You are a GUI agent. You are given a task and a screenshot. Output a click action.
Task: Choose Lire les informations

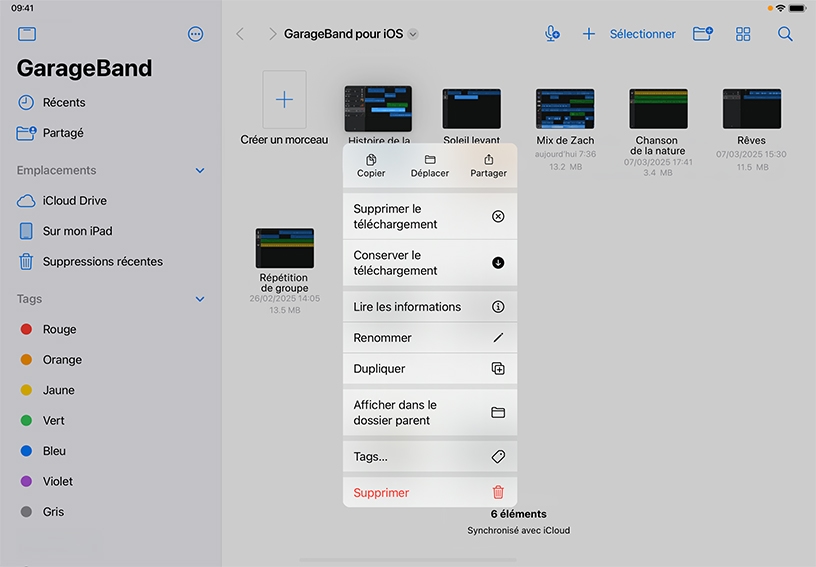point(430,307)
